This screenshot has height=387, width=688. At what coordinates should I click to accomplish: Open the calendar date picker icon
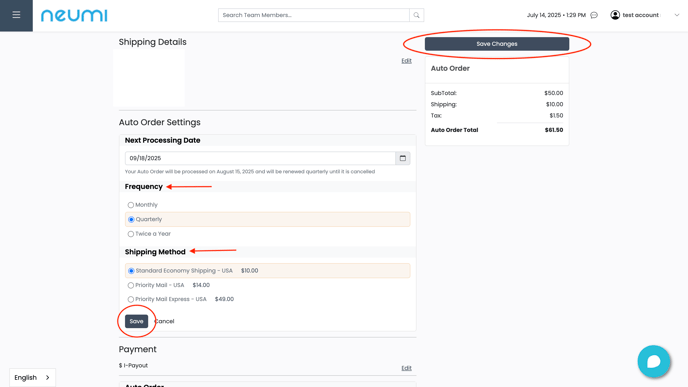point(402,158)
